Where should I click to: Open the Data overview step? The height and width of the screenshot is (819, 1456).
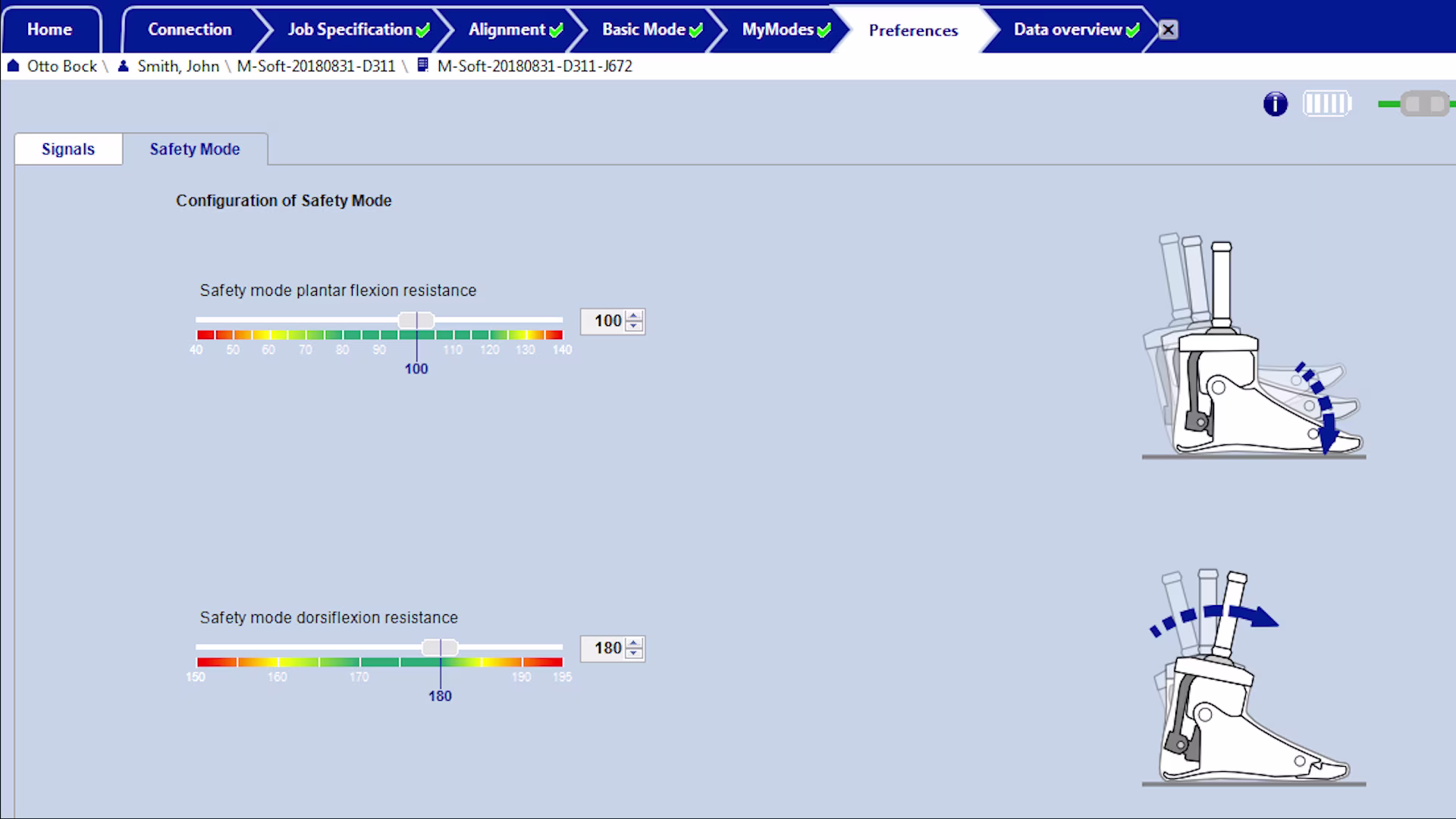(1067, 30)
